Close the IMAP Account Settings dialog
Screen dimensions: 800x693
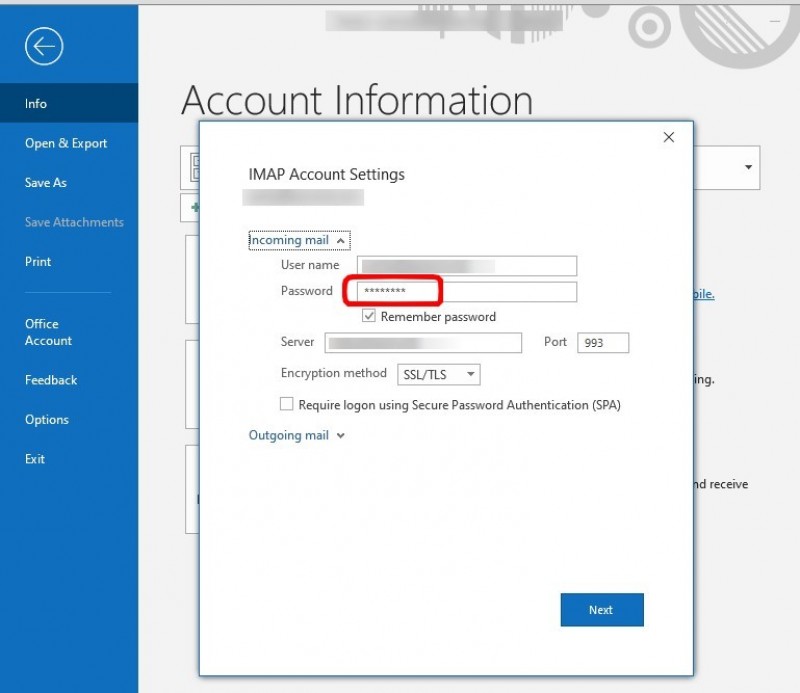coord(669,138)
